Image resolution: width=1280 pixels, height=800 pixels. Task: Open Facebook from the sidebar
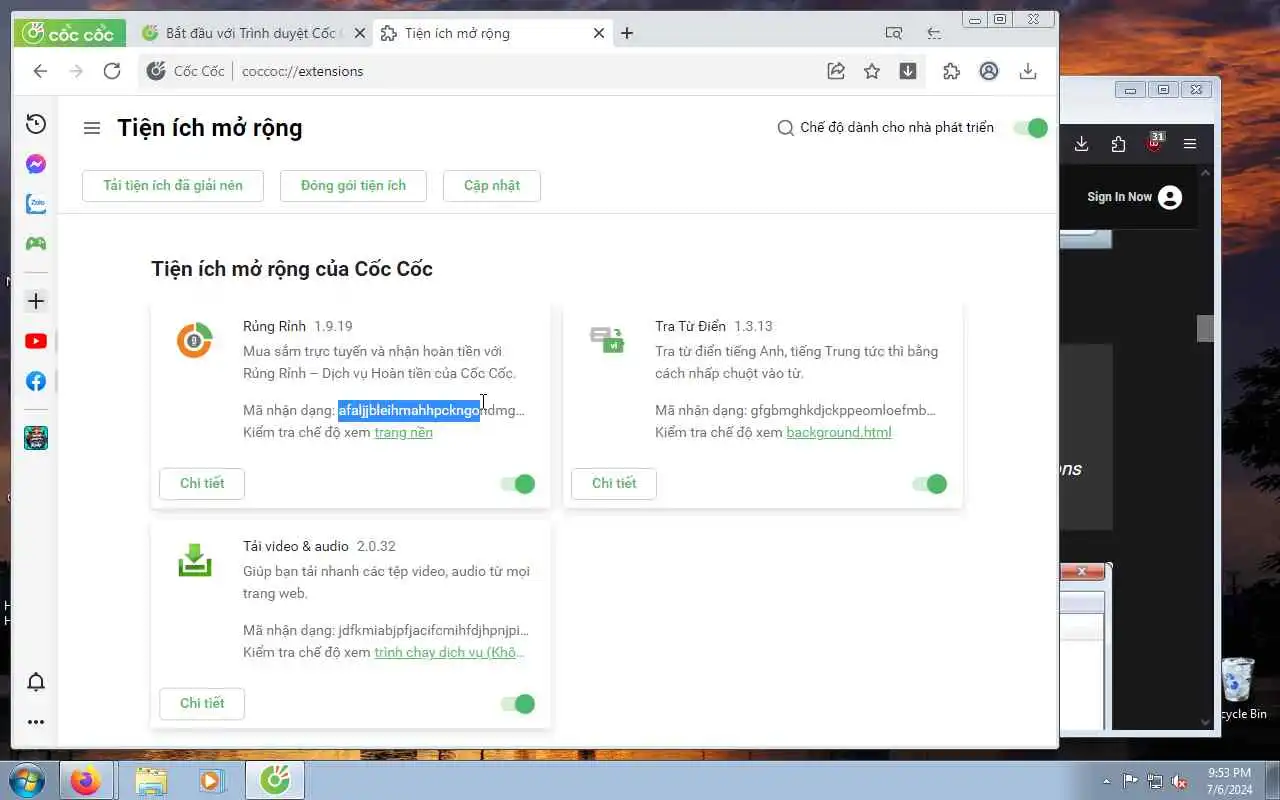tap(36, 381)
